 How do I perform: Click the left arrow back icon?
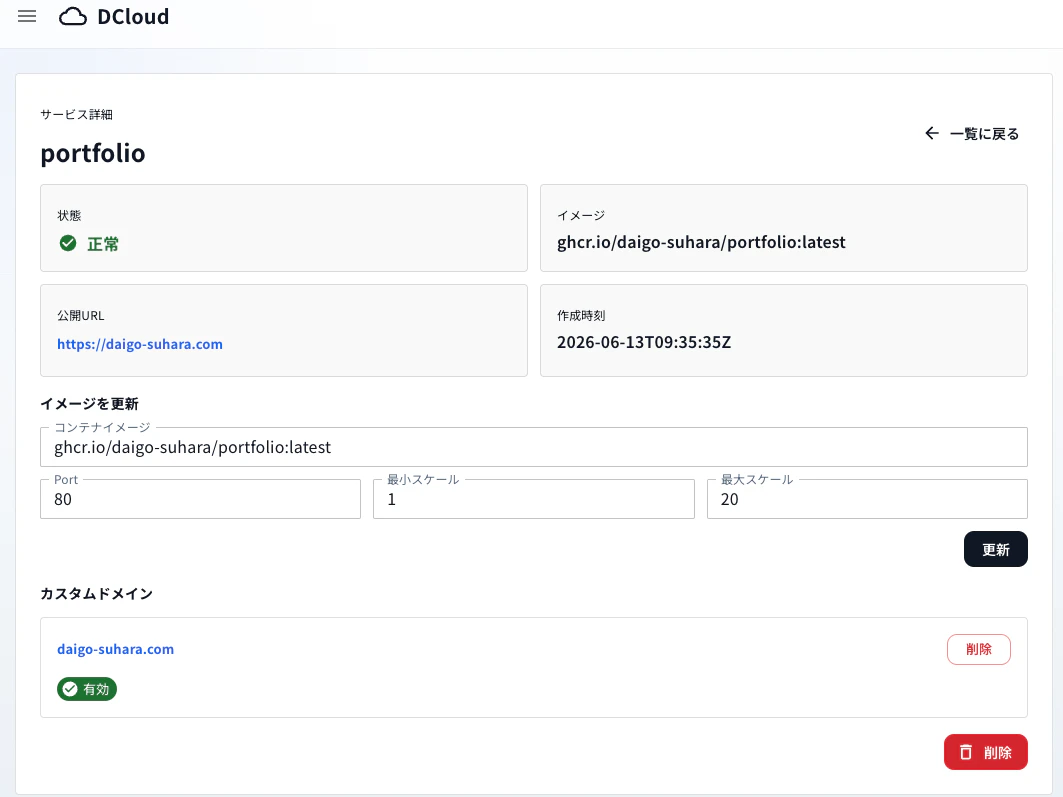(x=932, y=134)
